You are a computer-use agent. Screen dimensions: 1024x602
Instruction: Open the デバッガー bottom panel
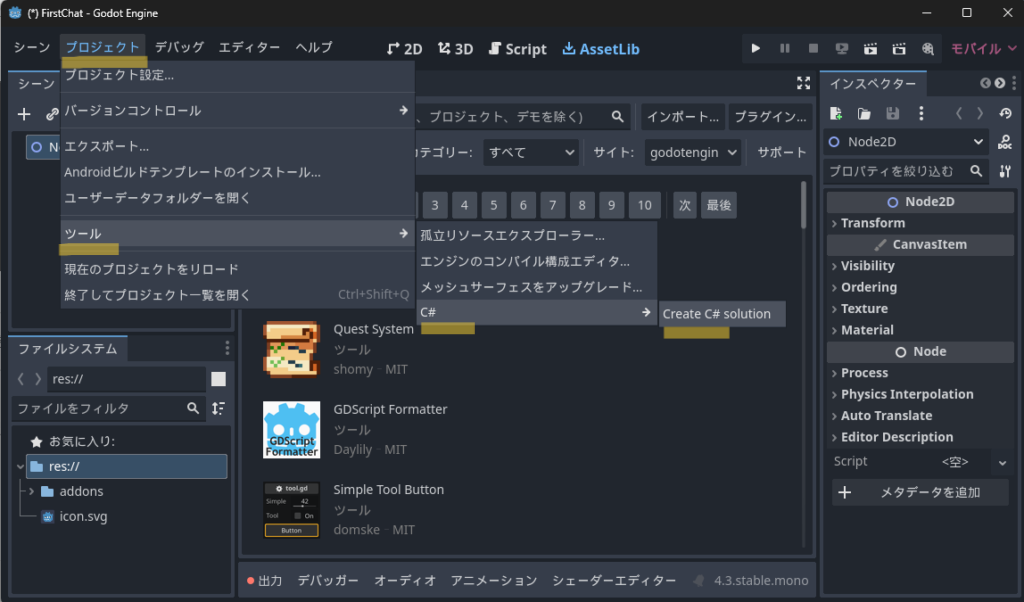click(328, 580)
